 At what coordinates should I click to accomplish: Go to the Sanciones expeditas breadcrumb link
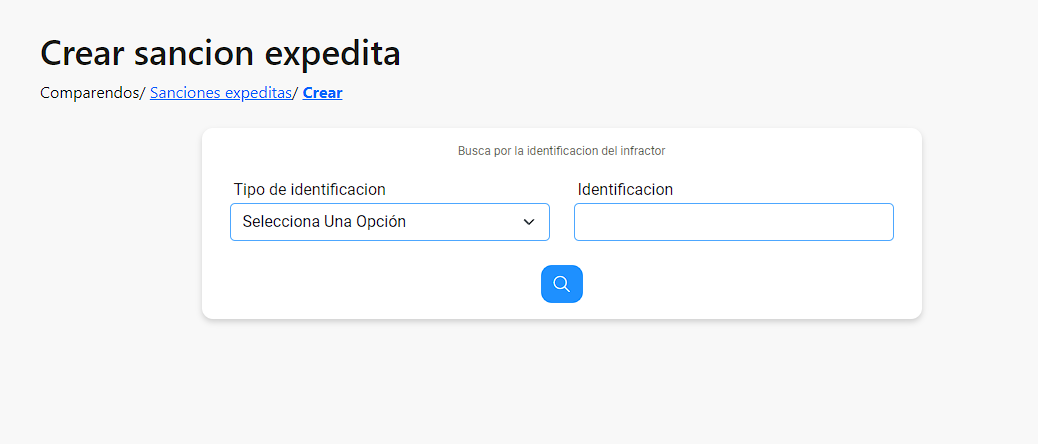tap(221, 93)
